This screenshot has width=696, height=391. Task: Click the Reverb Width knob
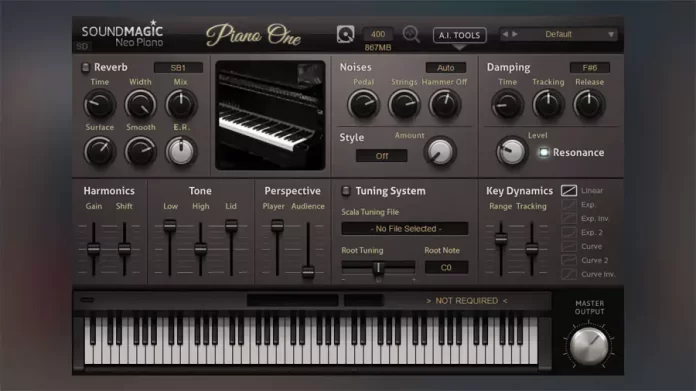(140, 105)
